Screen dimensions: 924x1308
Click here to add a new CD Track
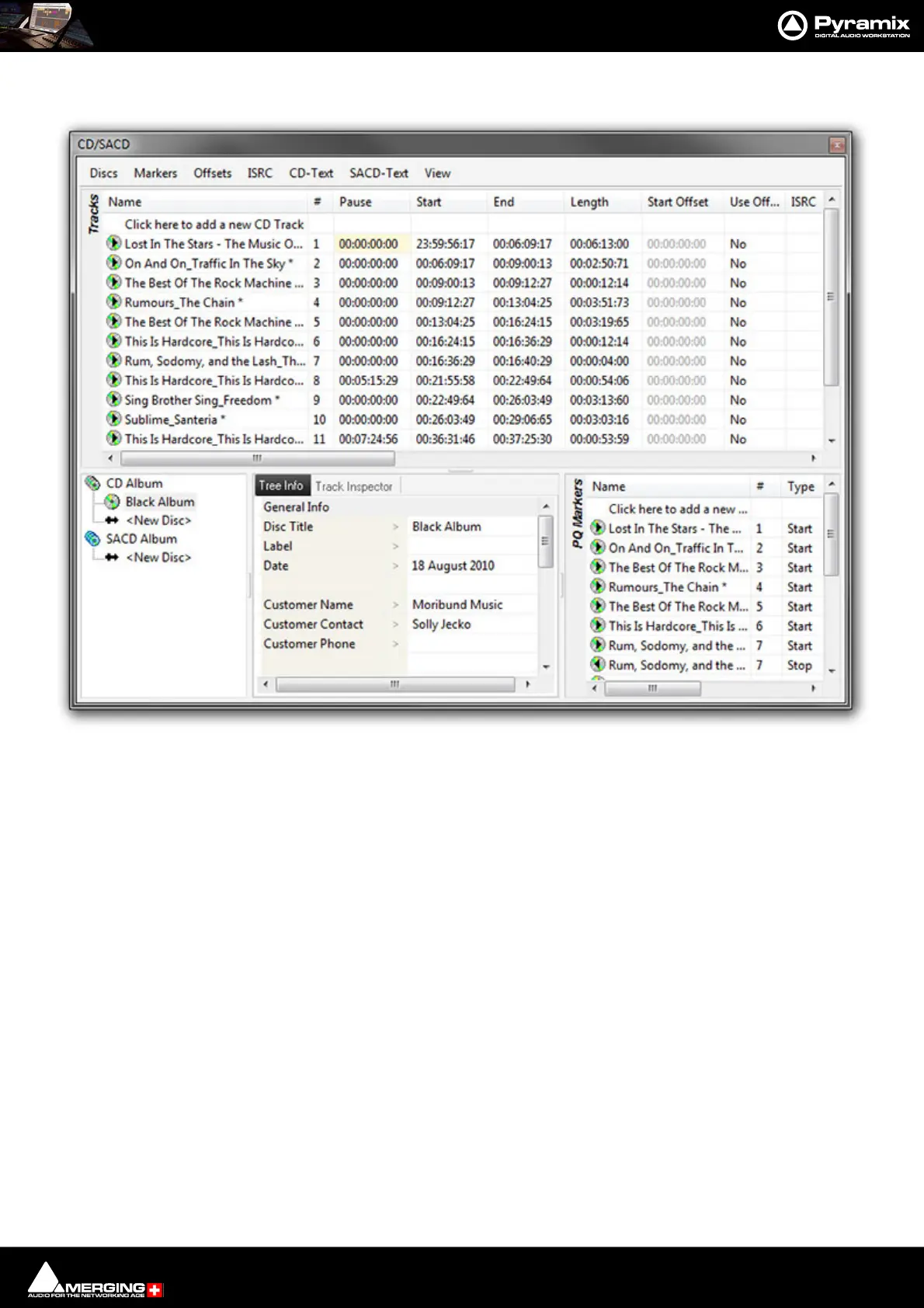(x=214, y=224)
